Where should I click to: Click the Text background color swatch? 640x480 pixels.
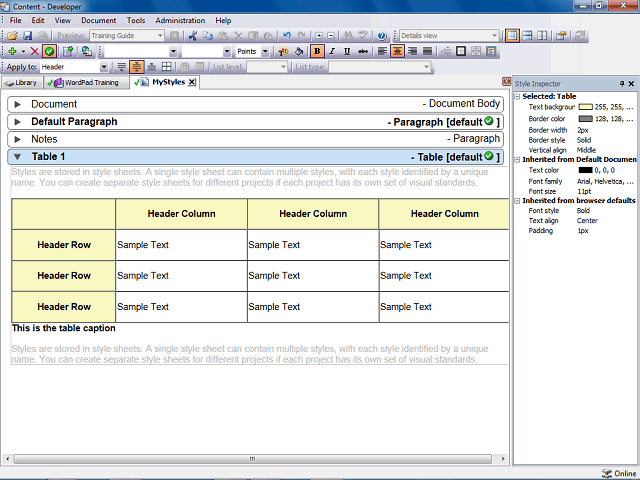(585, 107)
